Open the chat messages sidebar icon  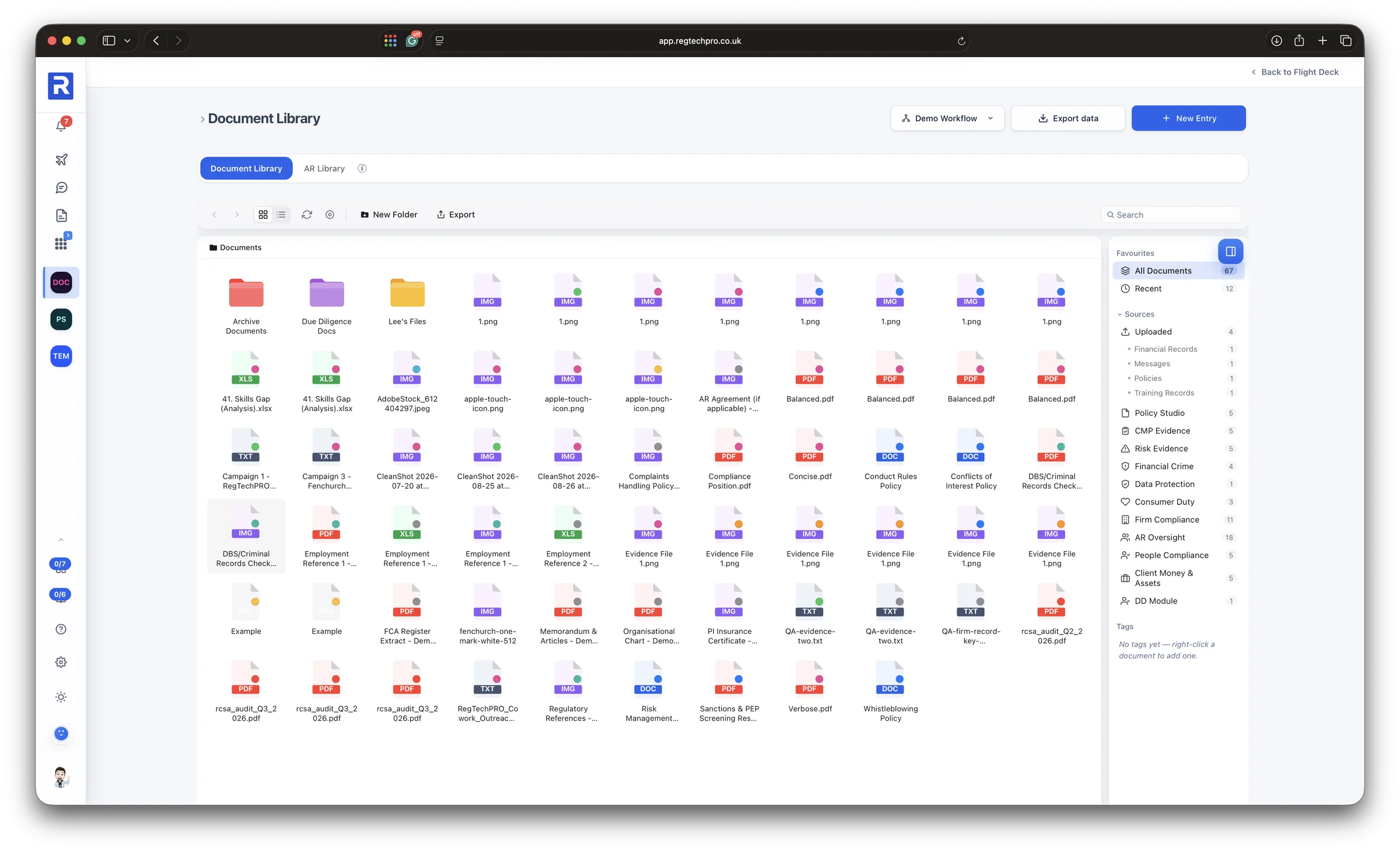(x=61, y=187)
